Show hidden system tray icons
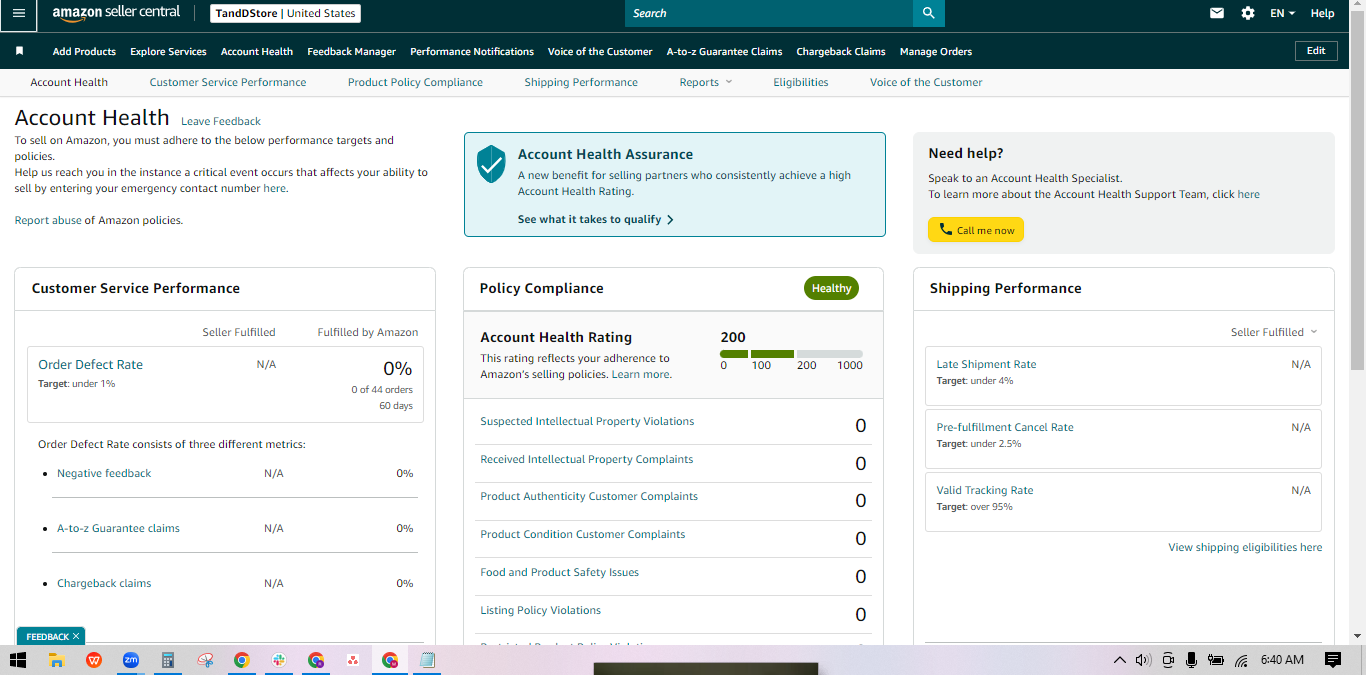 tap(1119, 660)
